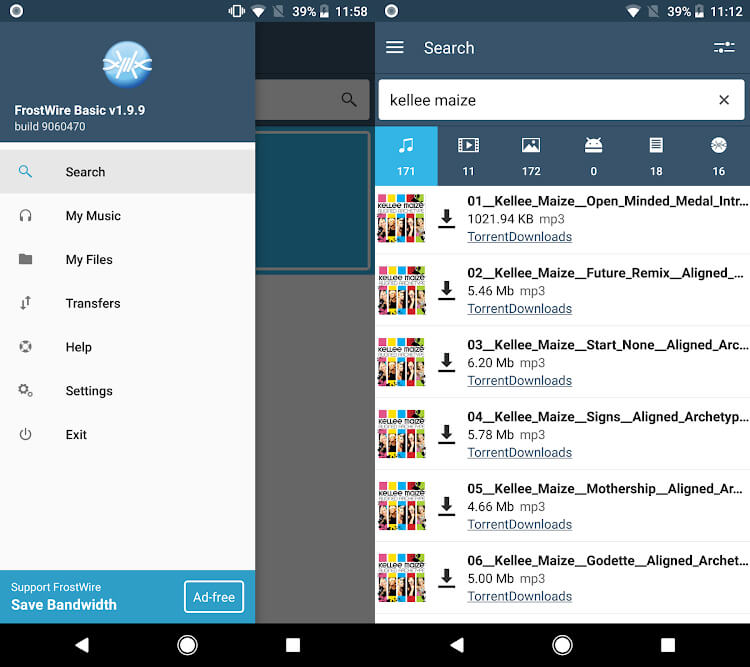750x667 pixels.
Task: Open TorrentDownloads link for track 03
Action: (519, 380)
